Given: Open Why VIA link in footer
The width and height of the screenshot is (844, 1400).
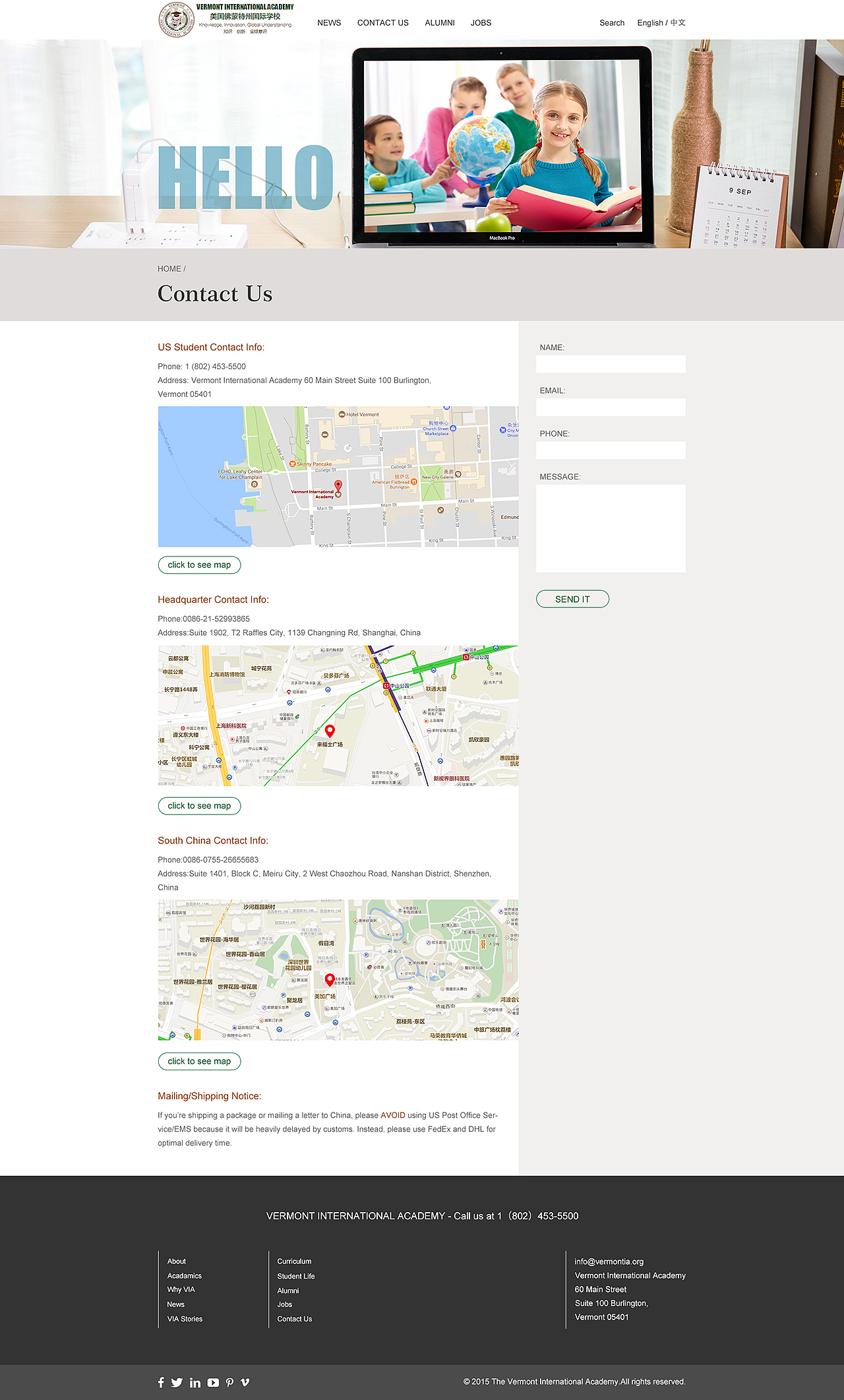Looking at the screenshot, I should click(x=181, y=1289).
